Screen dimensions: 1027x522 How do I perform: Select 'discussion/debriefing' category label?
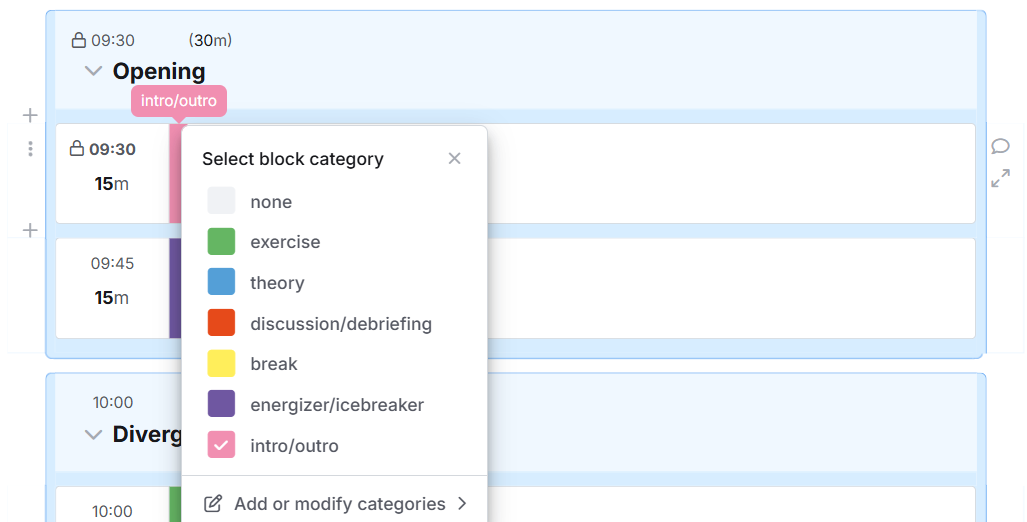coord(341,324)
